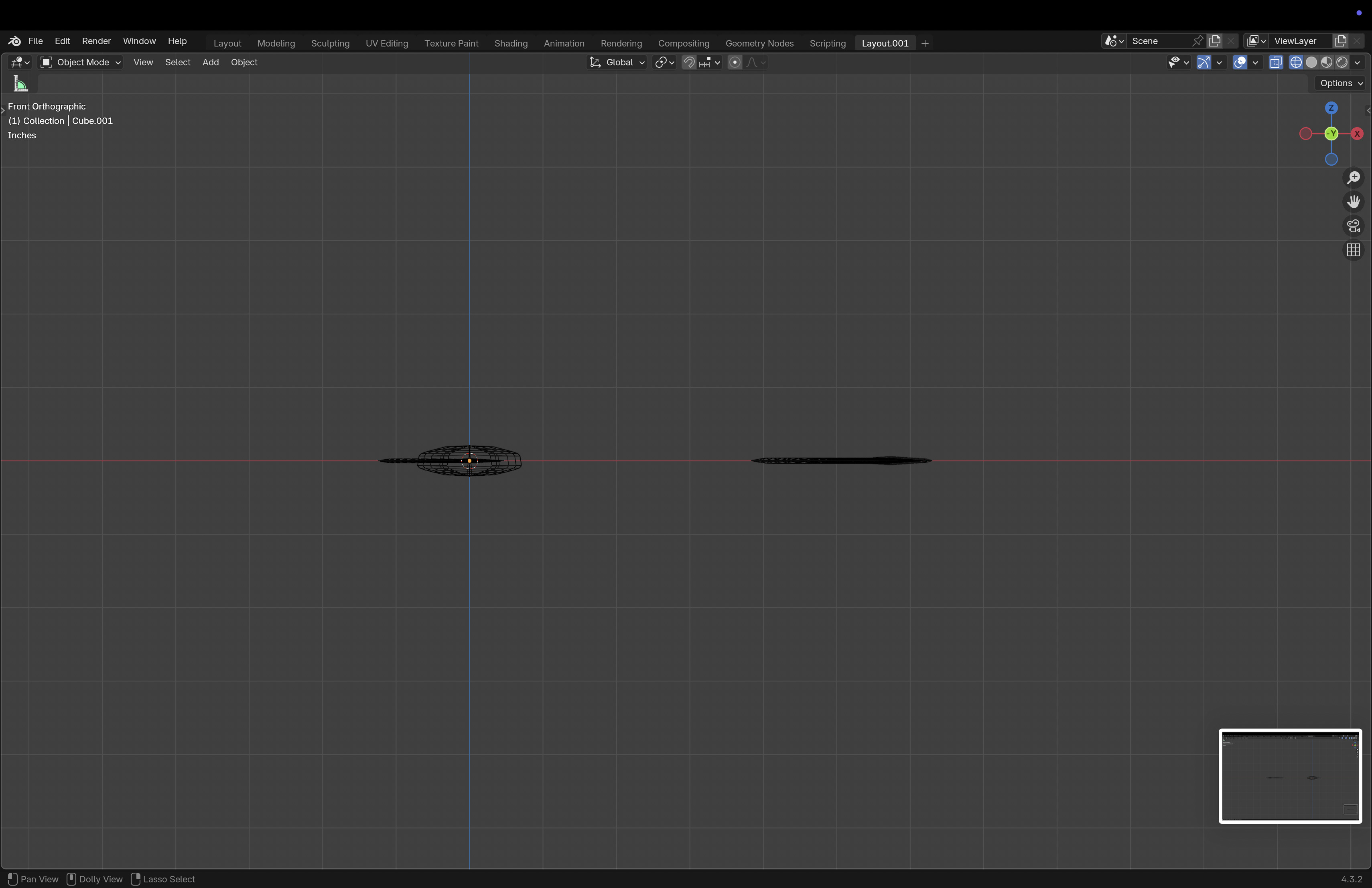Toggle X-ray display
The width and height of the screenshot is (1372, 888).
click(x=1276, y=62)
